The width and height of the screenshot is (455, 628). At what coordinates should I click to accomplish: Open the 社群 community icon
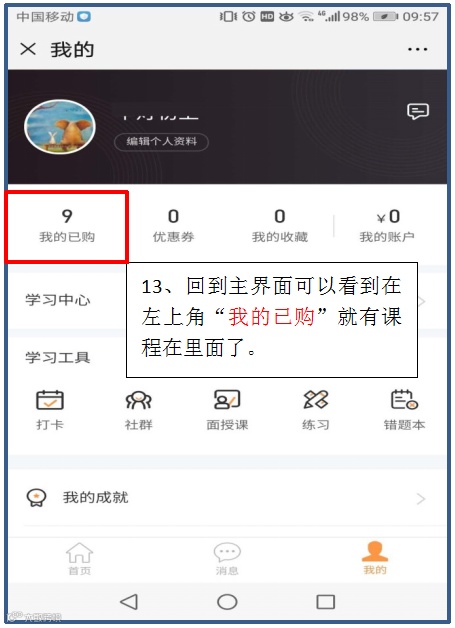click(x=139, y=400)
